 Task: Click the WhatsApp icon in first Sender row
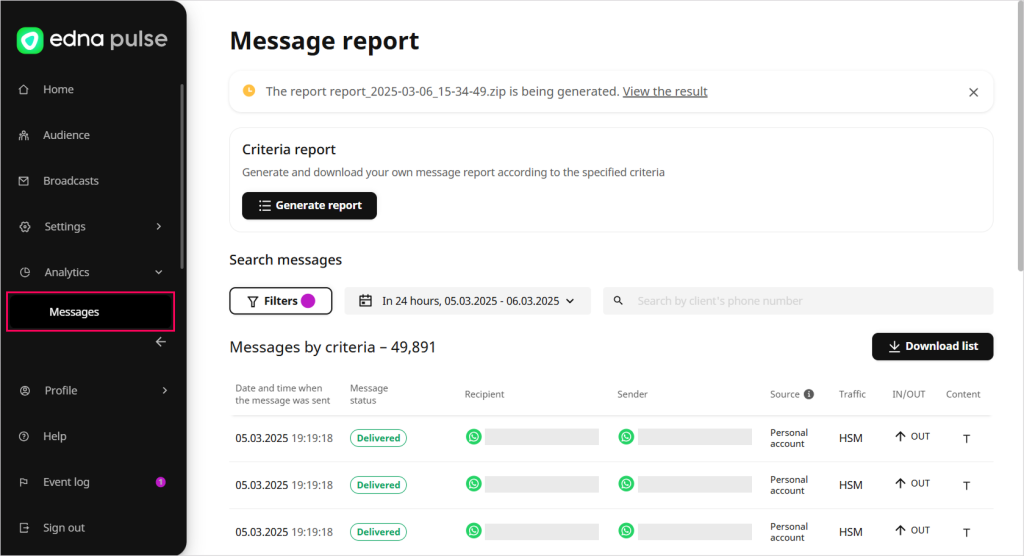click(x=626, y=437)
